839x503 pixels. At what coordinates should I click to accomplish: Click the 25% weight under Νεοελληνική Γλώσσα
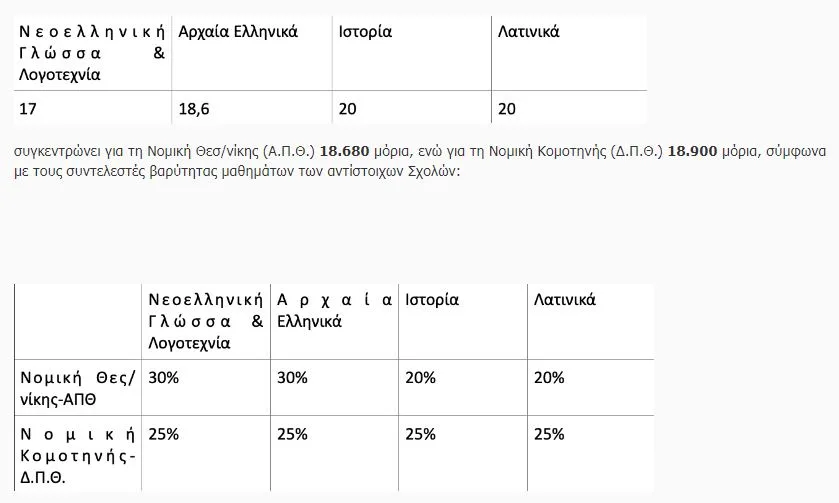click(164, 434)
